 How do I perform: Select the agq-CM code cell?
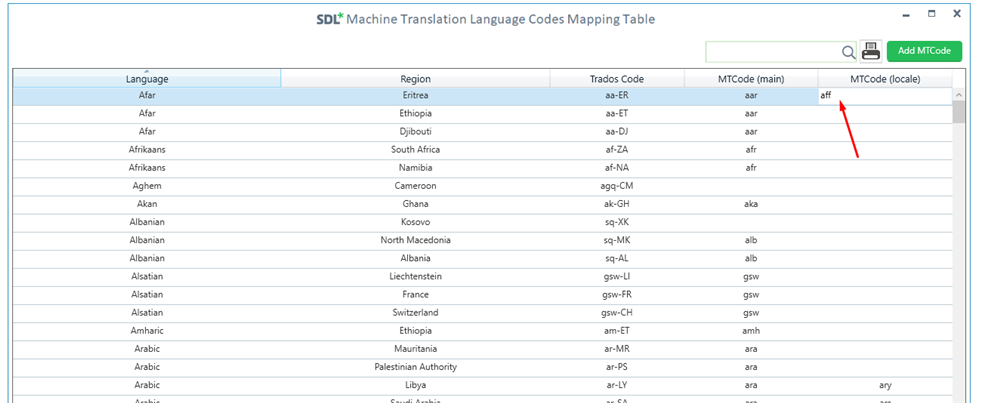click(617, 186)
